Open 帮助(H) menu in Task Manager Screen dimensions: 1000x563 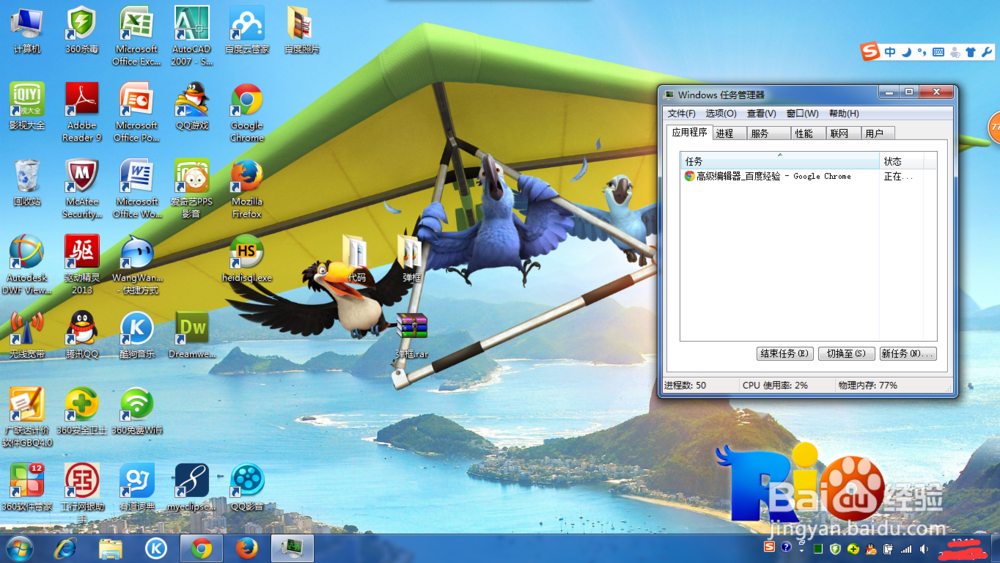tap(844, 113)
